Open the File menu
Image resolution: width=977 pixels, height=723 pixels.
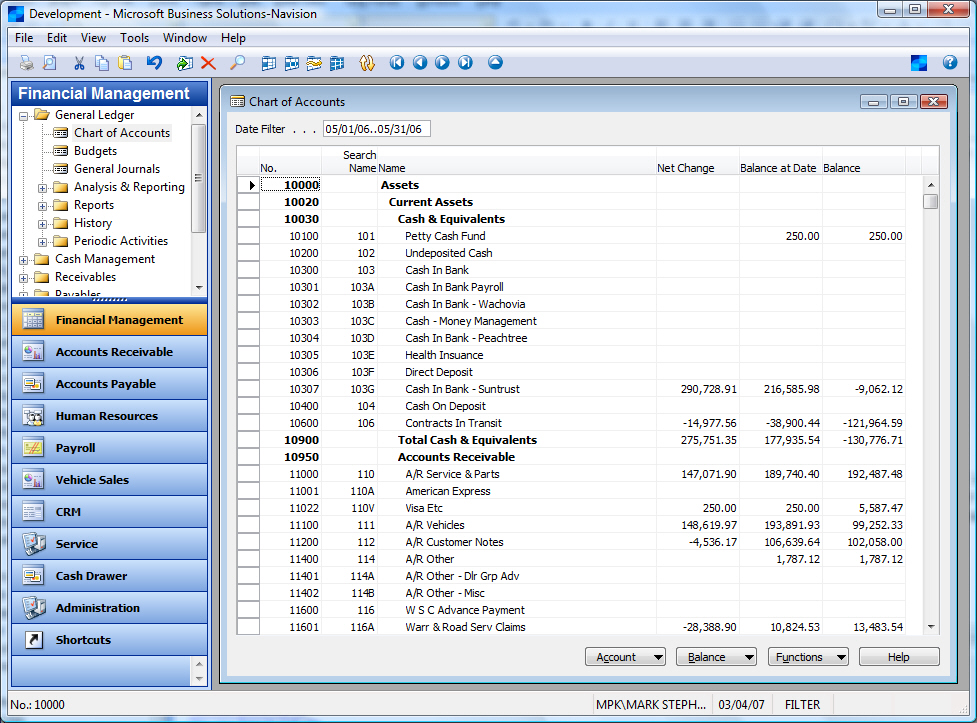point(24,38)
